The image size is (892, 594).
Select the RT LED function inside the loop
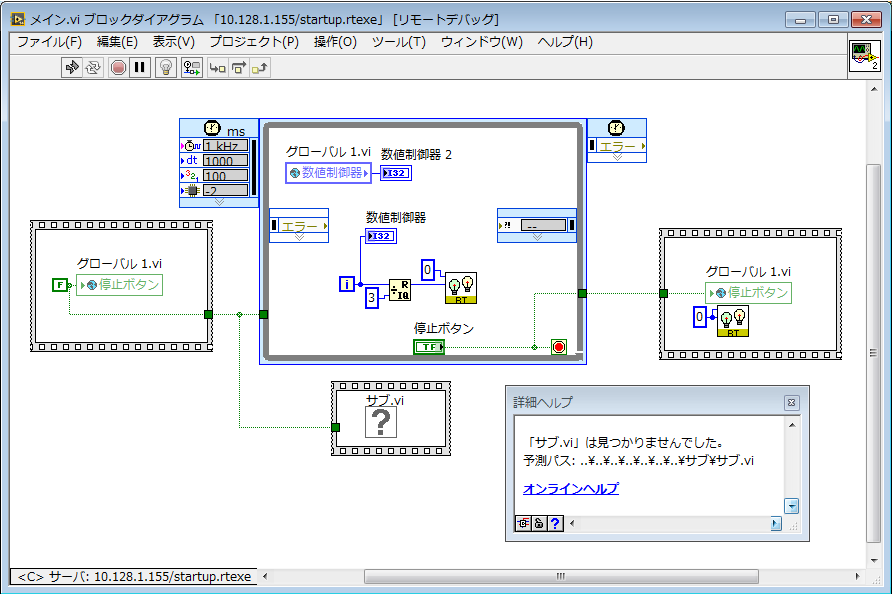pos(461,288)
